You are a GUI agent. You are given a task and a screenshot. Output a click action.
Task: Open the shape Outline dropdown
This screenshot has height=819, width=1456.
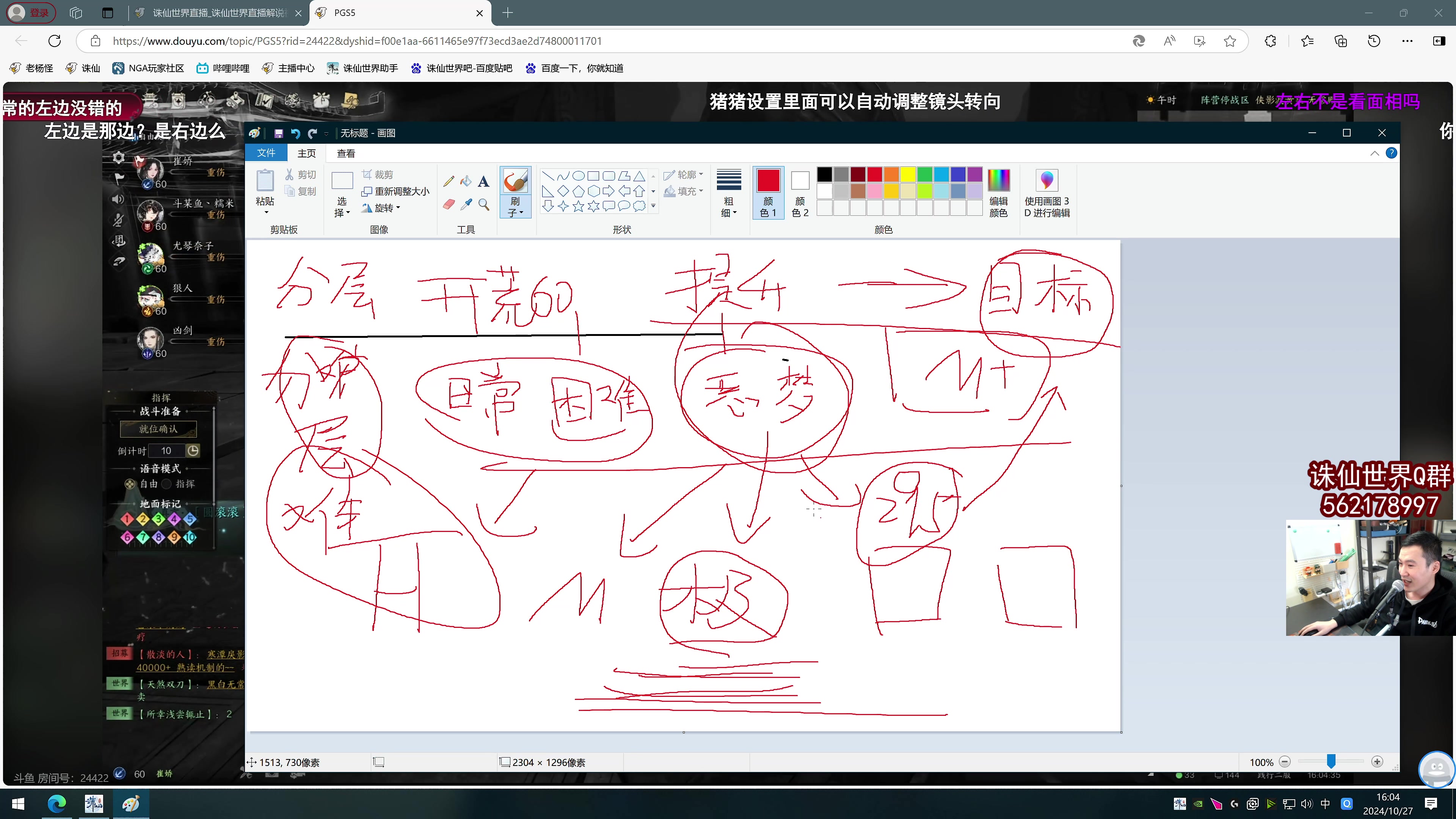tap(683, 175)
